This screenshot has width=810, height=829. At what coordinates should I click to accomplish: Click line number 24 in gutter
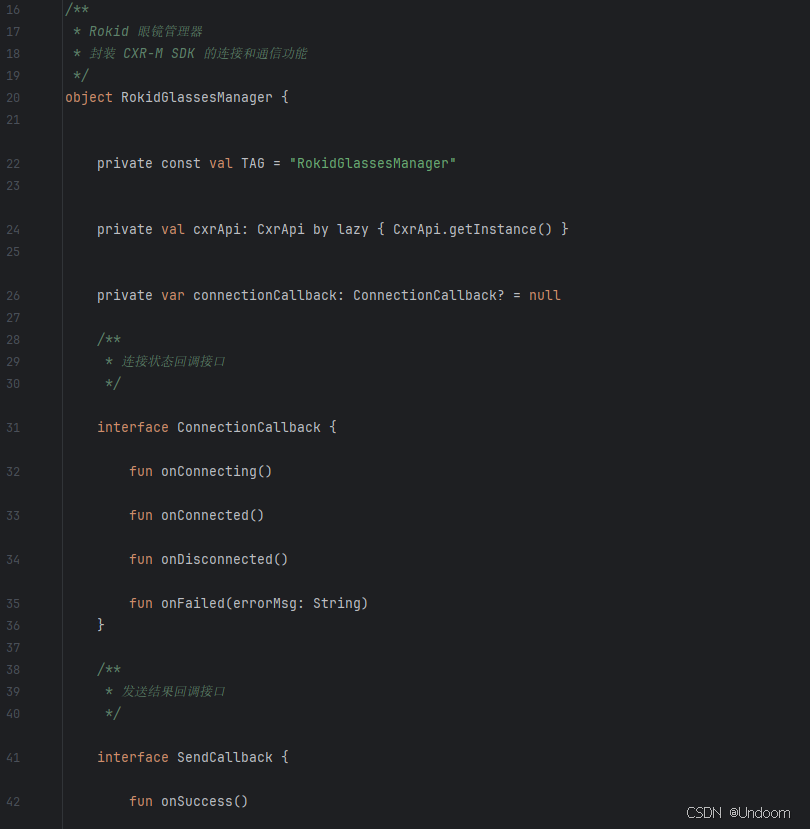pyautogui.click(x=13, y=230)
